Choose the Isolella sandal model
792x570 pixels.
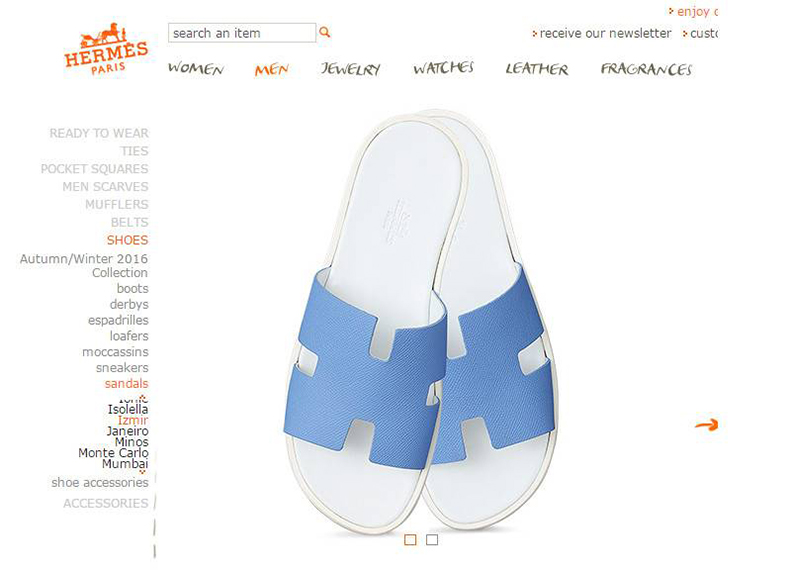[x=128, y=409]
